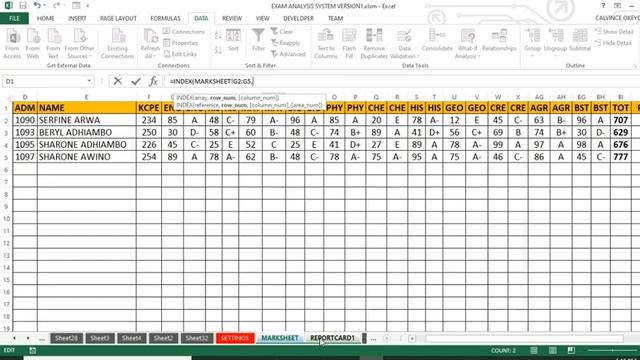Click Show Detail
Viewport: 640px width, 360px height.
614,31
